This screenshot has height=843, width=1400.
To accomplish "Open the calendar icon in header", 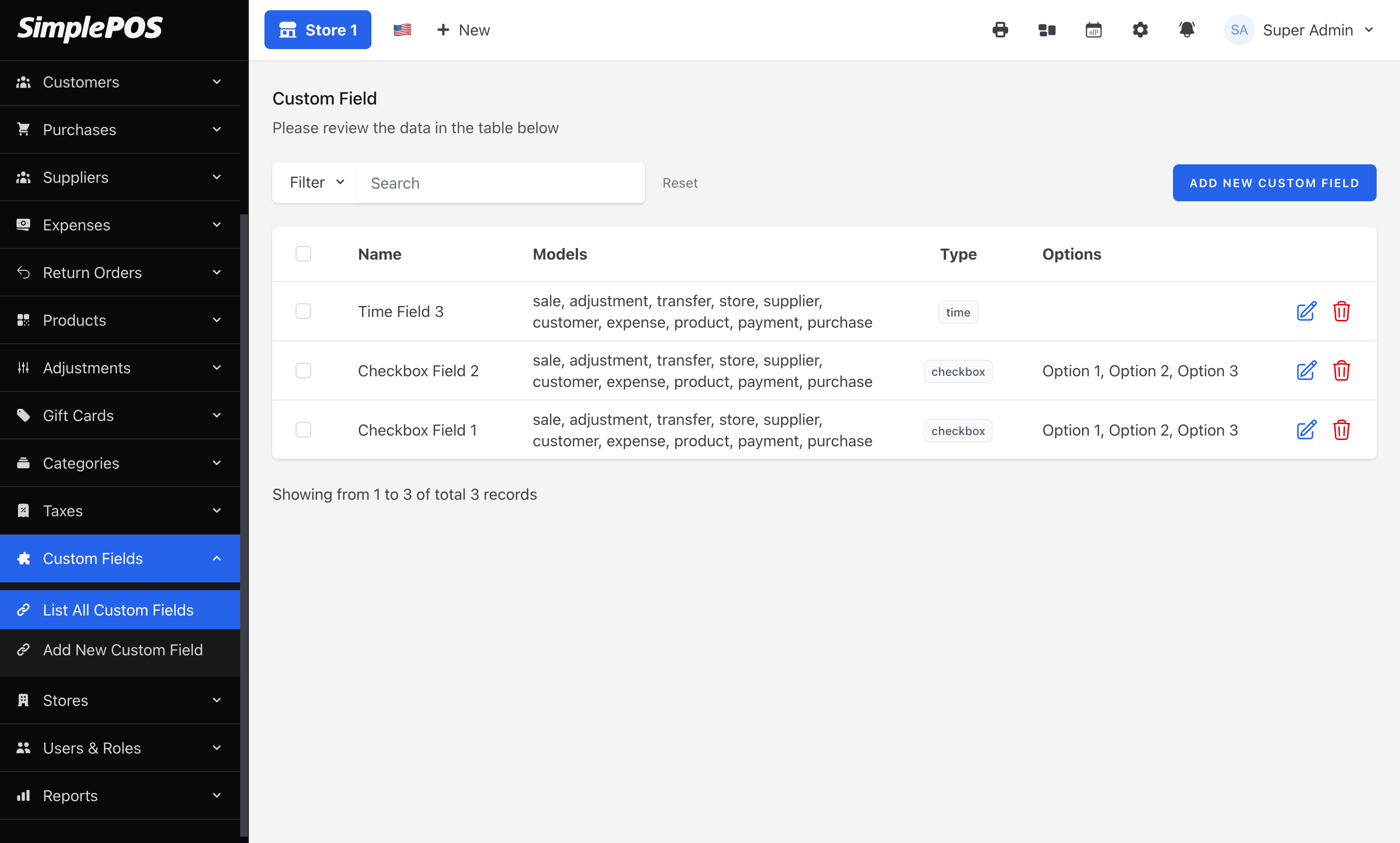I will coord(1093,30).
